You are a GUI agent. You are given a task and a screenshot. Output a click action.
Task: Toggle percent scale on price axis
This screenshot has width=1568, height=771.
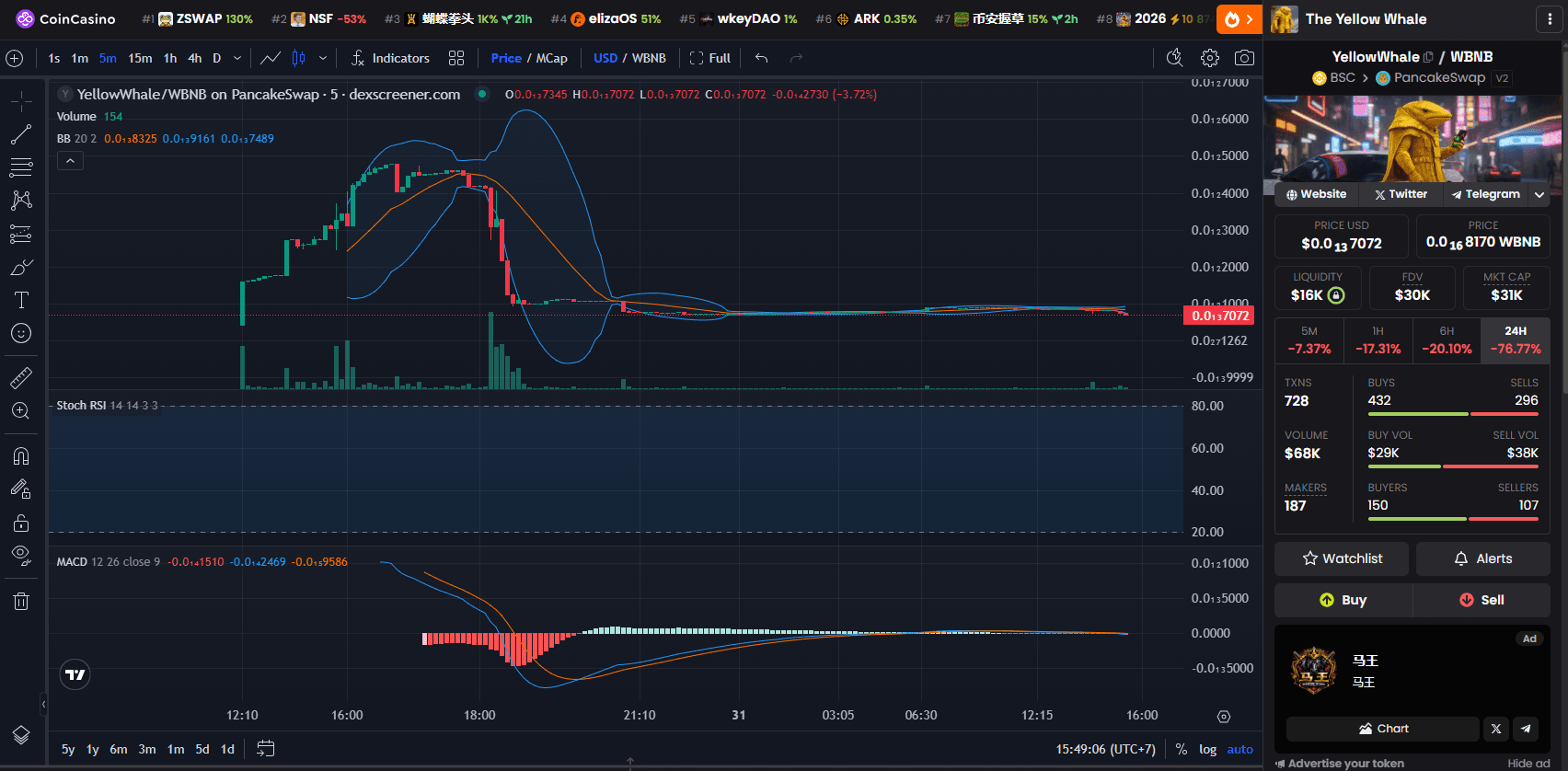tap(1182, 749)
